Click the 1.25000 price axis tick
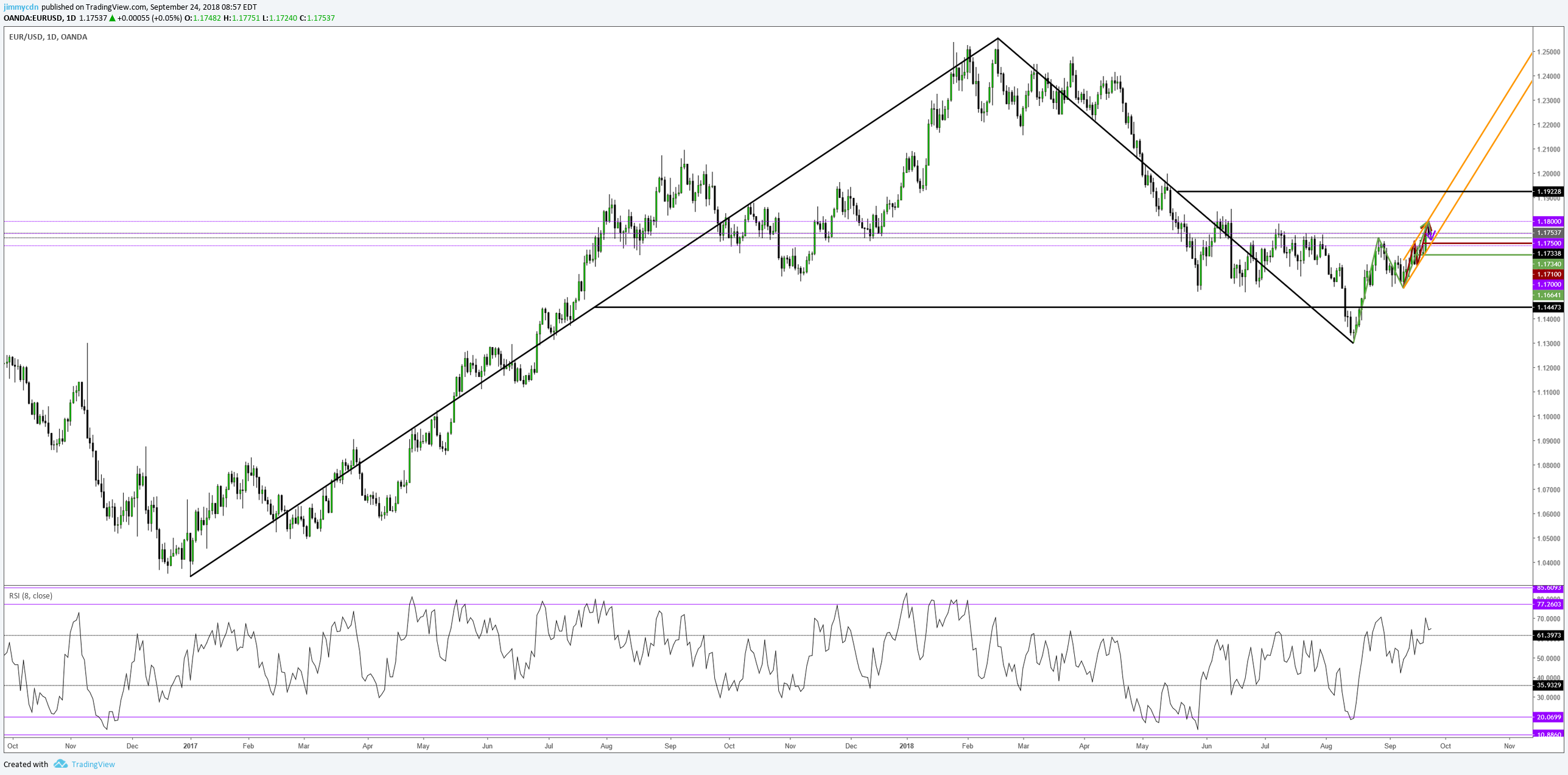Image resolution: width=1568 pixels, height=775 pixels. (1549, 52)
